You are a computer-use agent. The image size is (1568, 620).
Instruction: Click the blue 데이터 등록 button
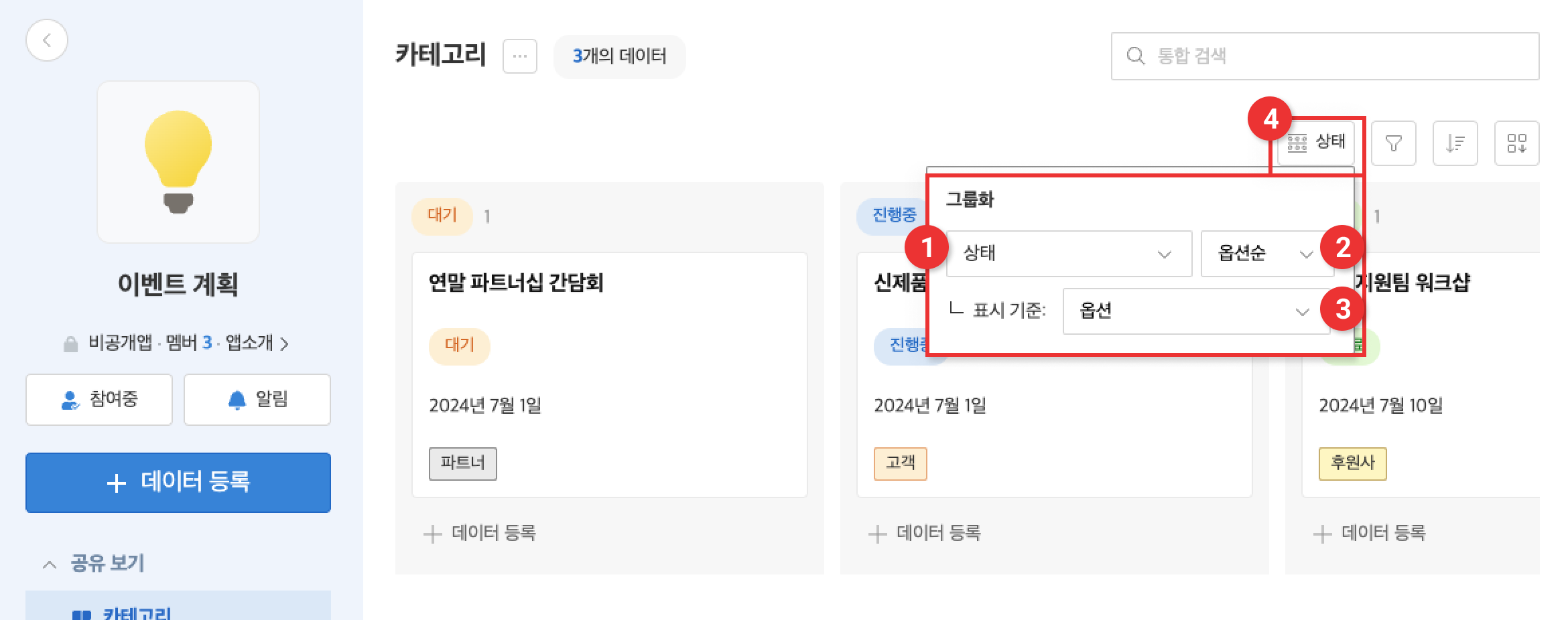(178, 483)
